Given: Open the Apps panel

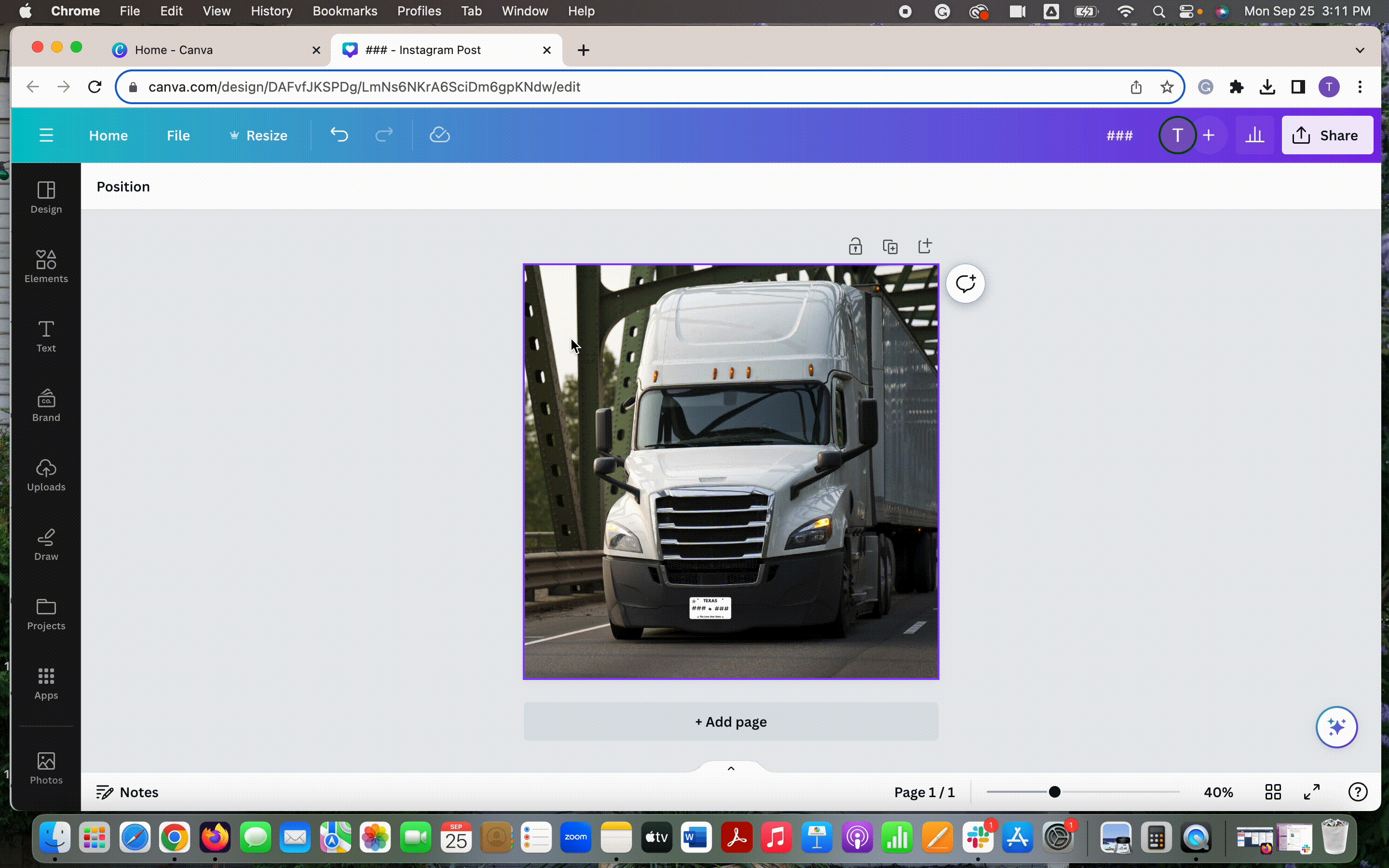Looking at the screenshot, I should [x=46, y=684].
